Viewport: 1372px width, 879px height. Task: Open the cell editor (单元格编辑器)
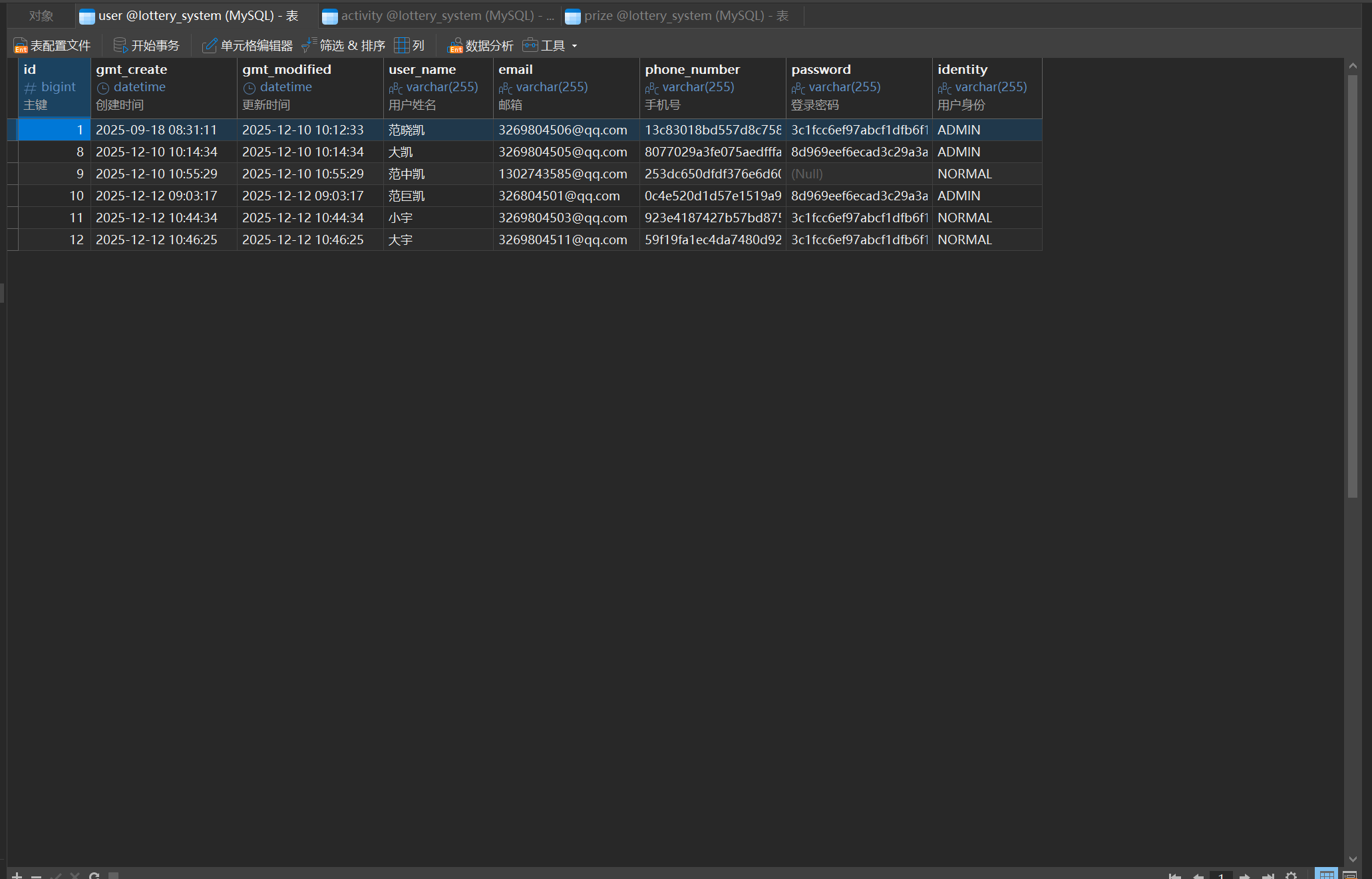(248, 45)
